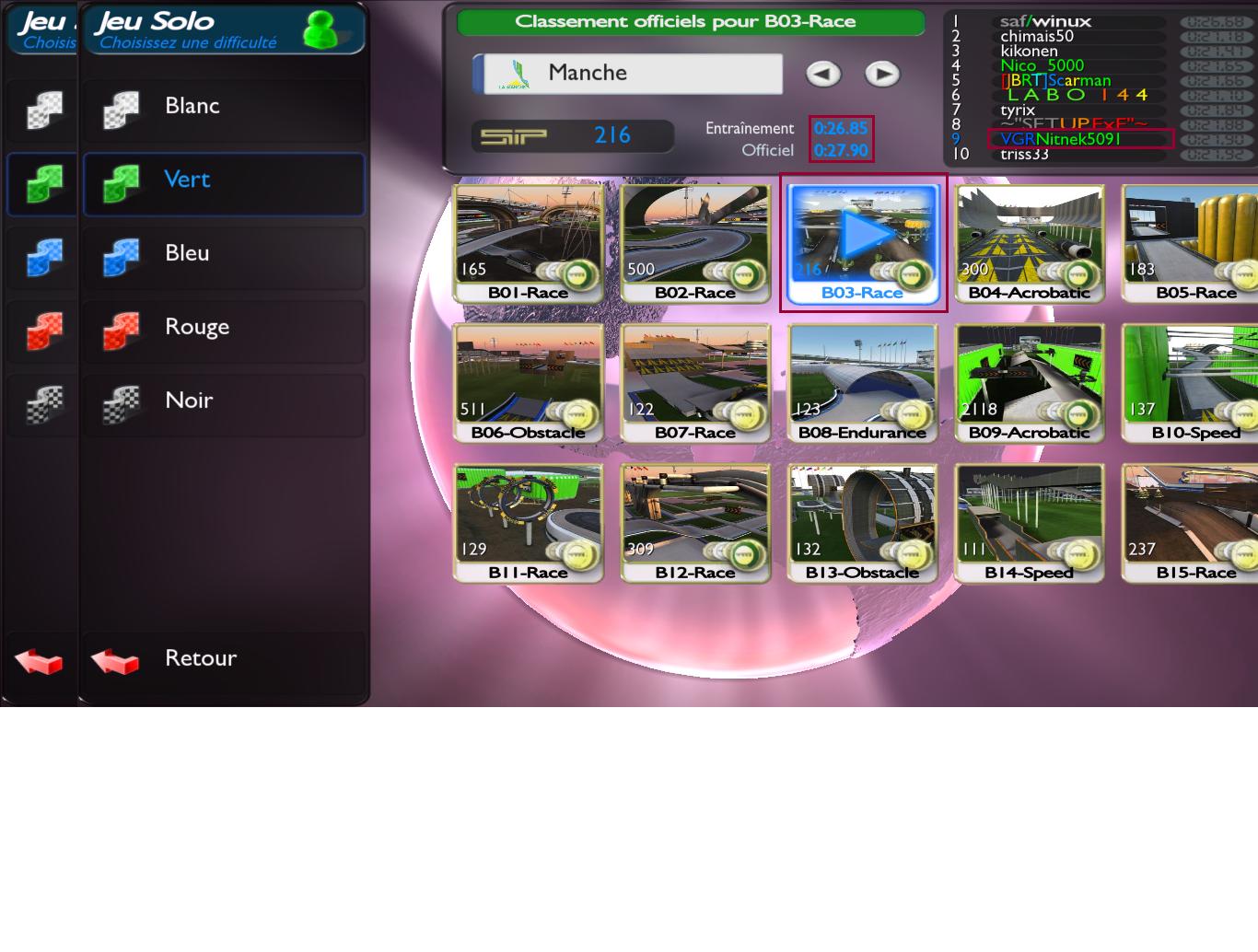Click the white checkered flag icon

click(121, 109)
